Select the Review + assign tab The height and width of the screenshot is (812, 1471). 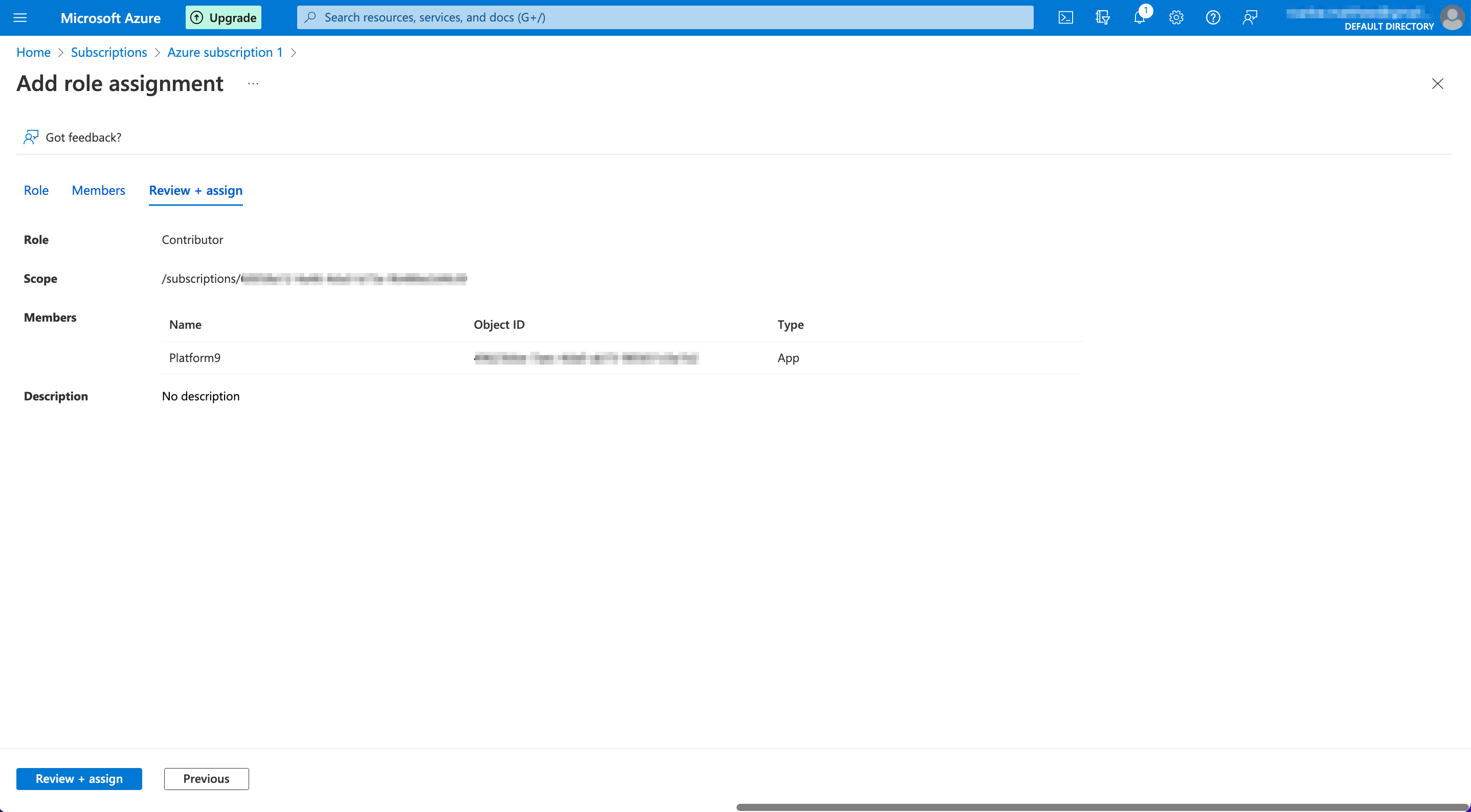(195, 190)
